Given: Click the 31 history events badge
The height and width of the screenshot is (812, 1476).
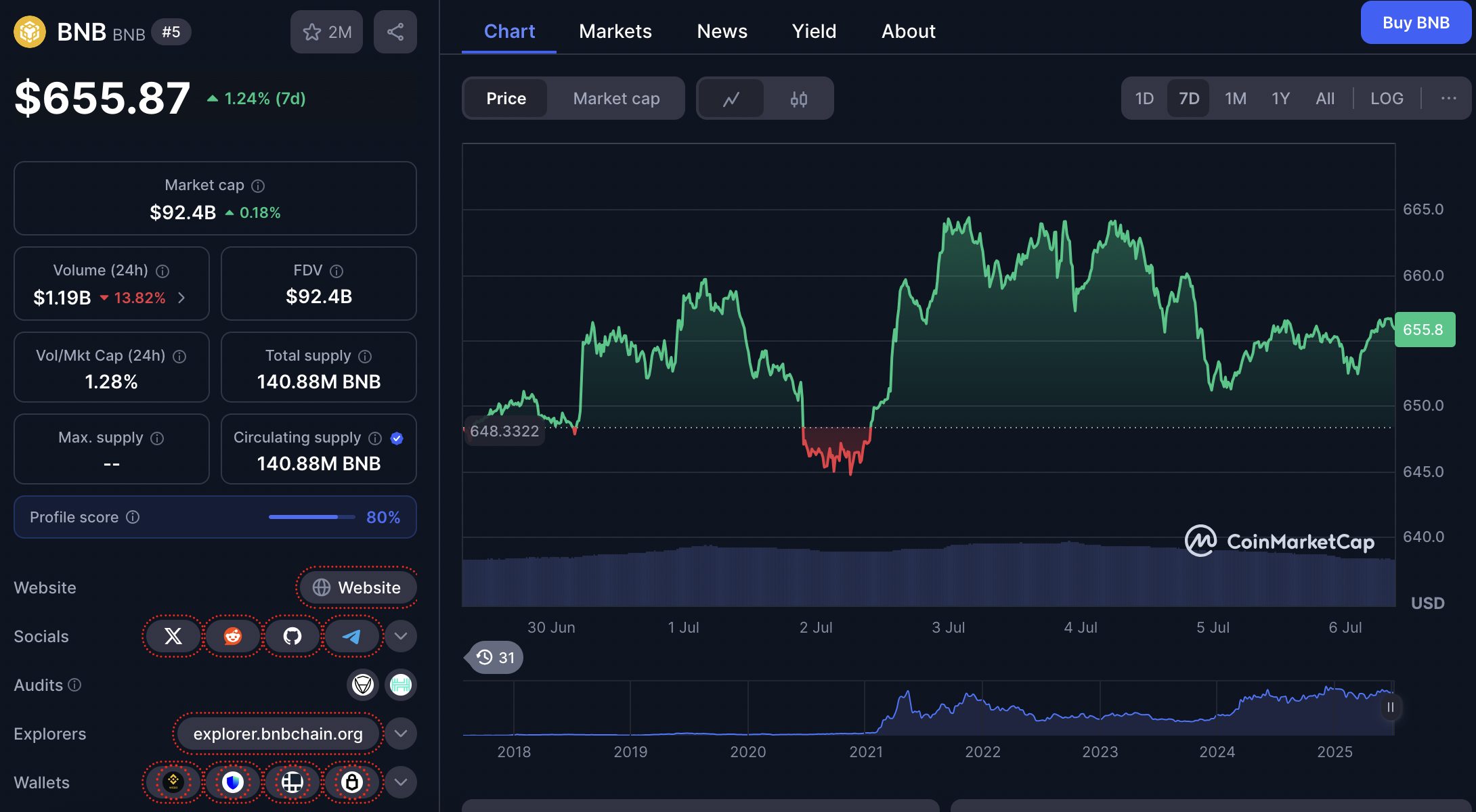Looking at the screenshot, I should click(495, 657).
